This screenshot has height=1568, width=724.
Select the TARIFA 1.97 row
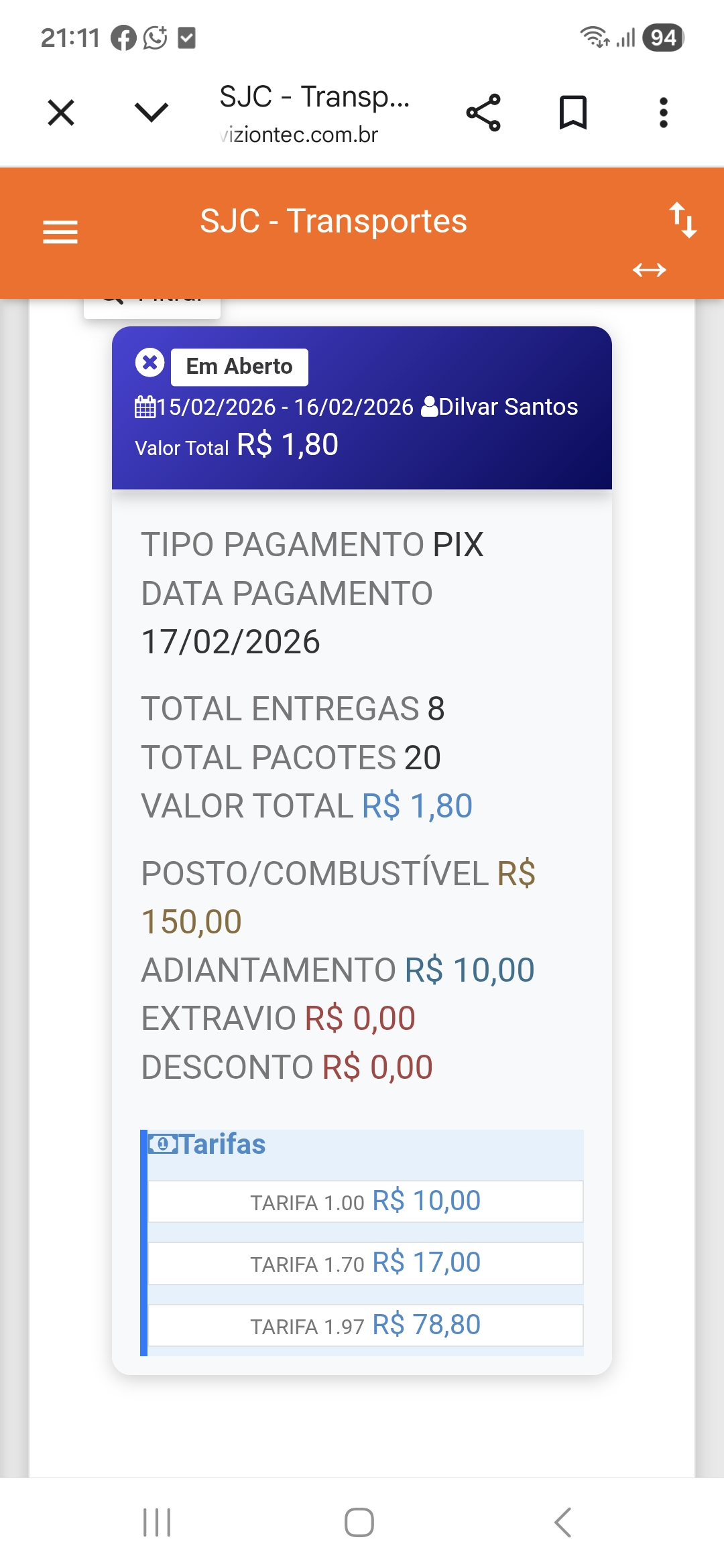[x=365, y=1325]
